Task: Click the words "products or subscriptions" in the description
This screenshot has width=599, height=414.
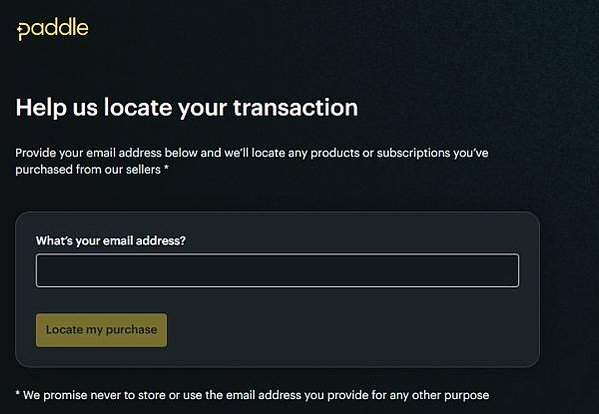Action: 379,154
